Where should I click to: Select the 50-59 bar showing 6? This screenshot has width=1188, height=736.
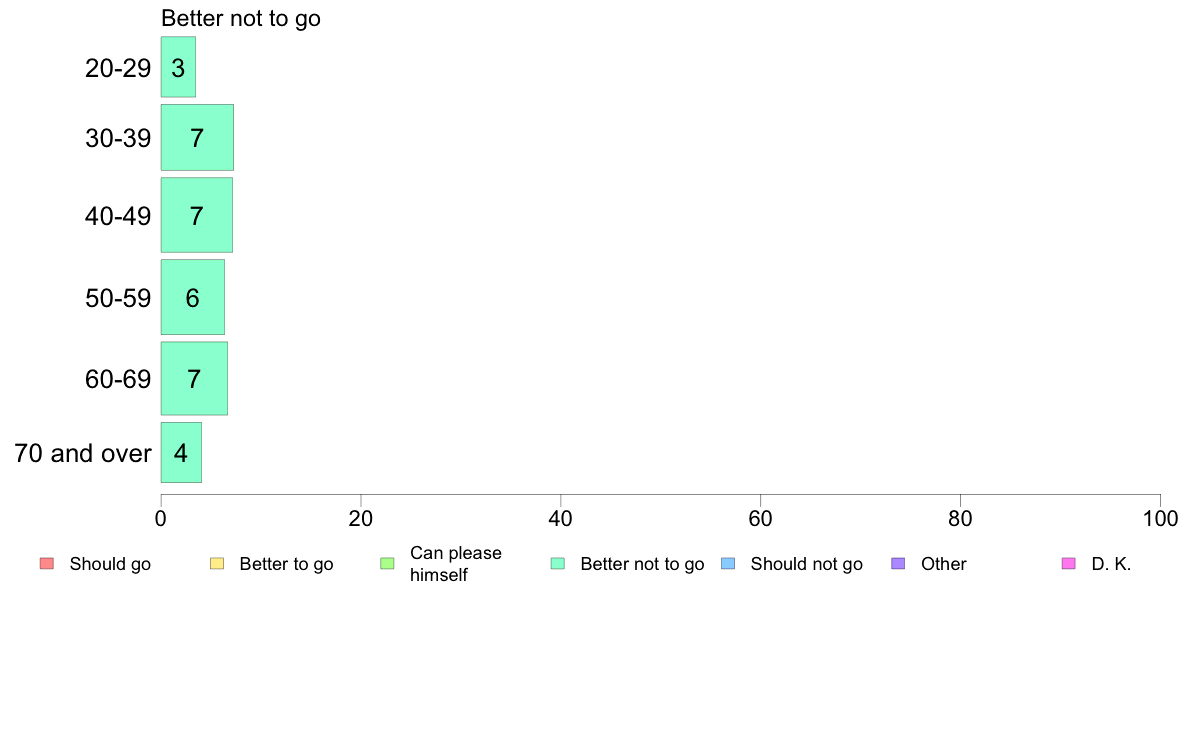(192, 296)
